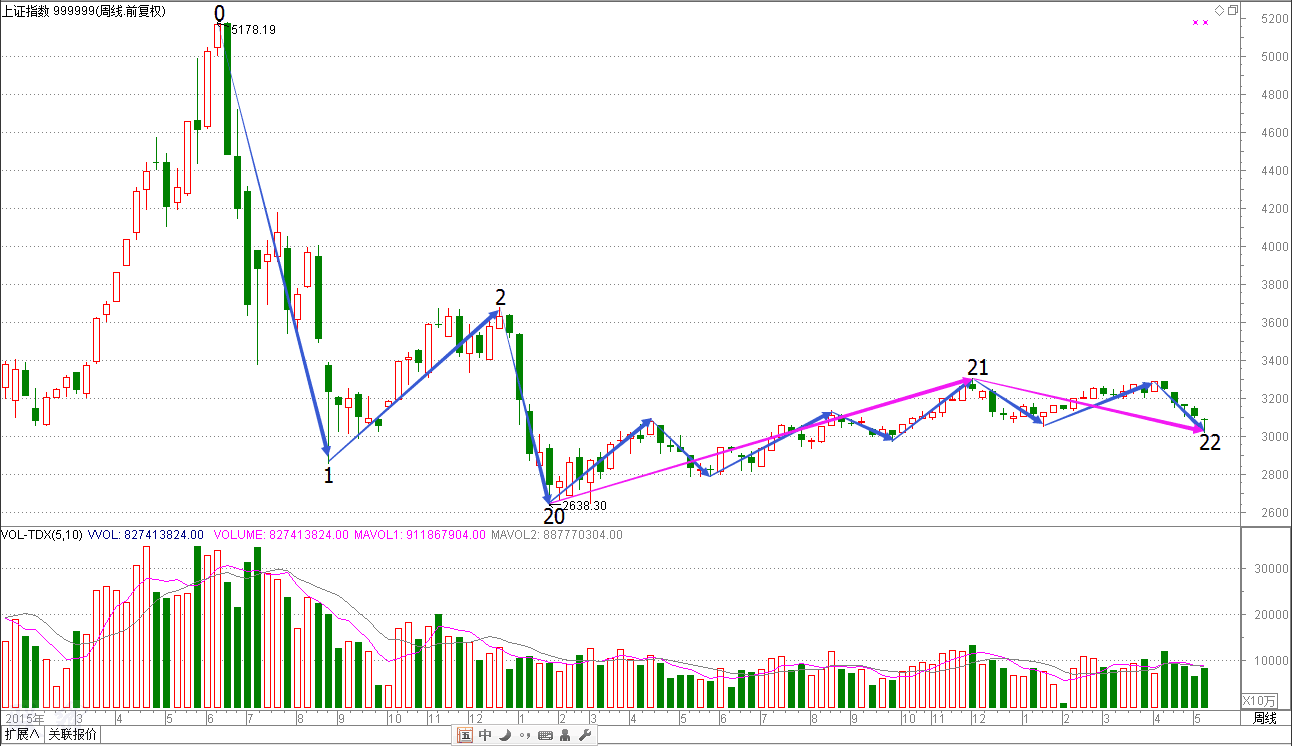Expand the 扩展 panel tab
The image size is (1292, 746).
(22, 735)
